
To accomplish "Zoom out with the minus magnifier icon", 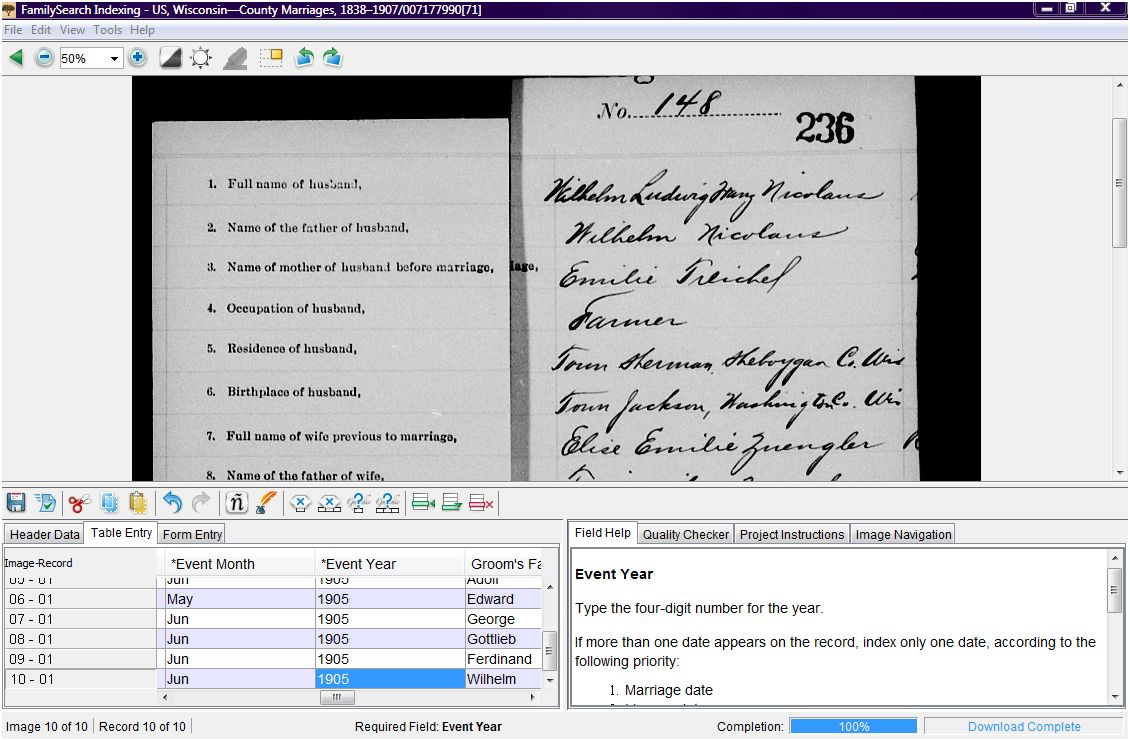I will (x=44, y=58).
